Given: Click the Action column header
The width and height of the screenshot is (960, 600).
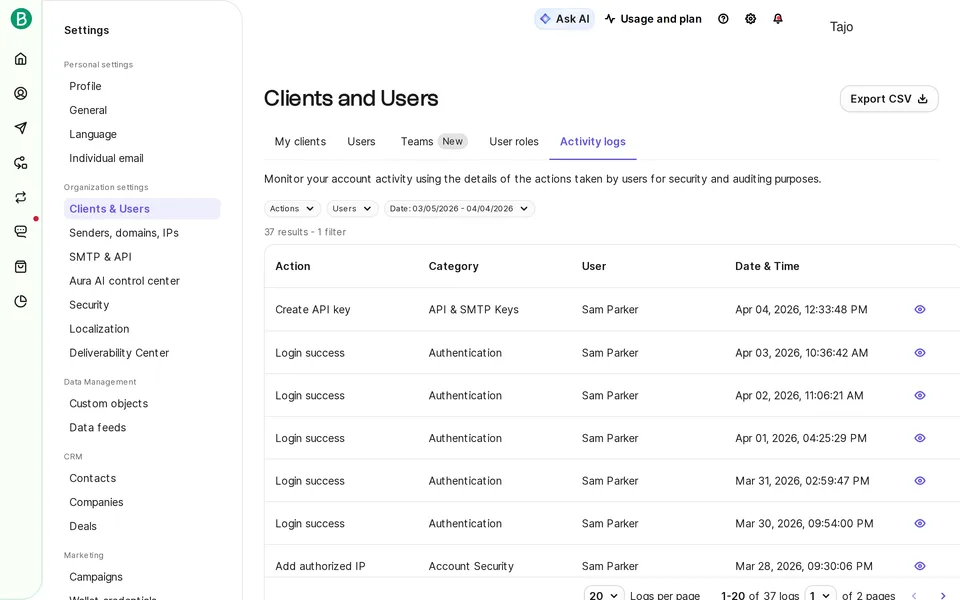Looking at the screenshot, I should (293, 266).
